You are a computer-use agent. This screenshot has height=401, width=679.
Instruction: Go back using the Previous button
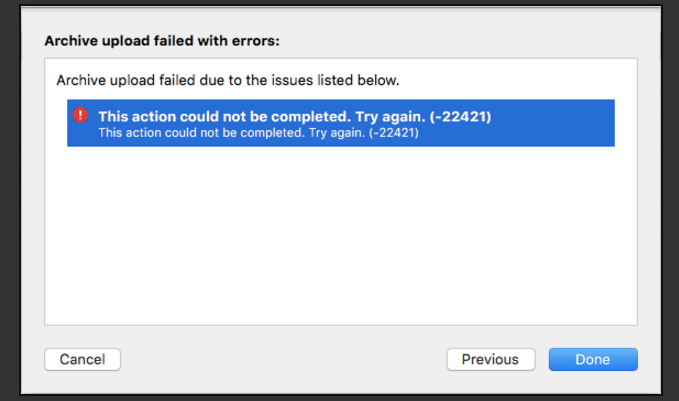(x=491, y=359)
